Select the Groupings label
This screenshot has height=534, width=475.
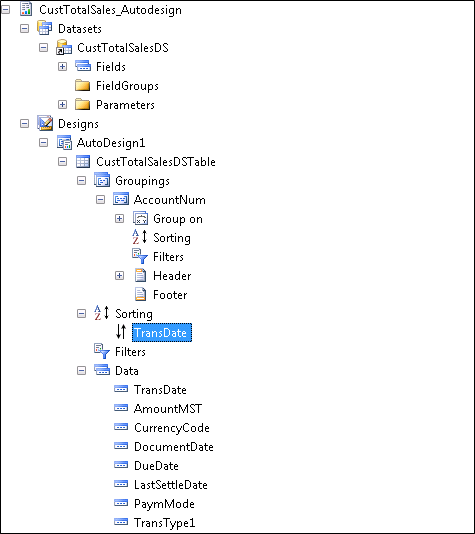pyautogui.click(x=142, y=181)
